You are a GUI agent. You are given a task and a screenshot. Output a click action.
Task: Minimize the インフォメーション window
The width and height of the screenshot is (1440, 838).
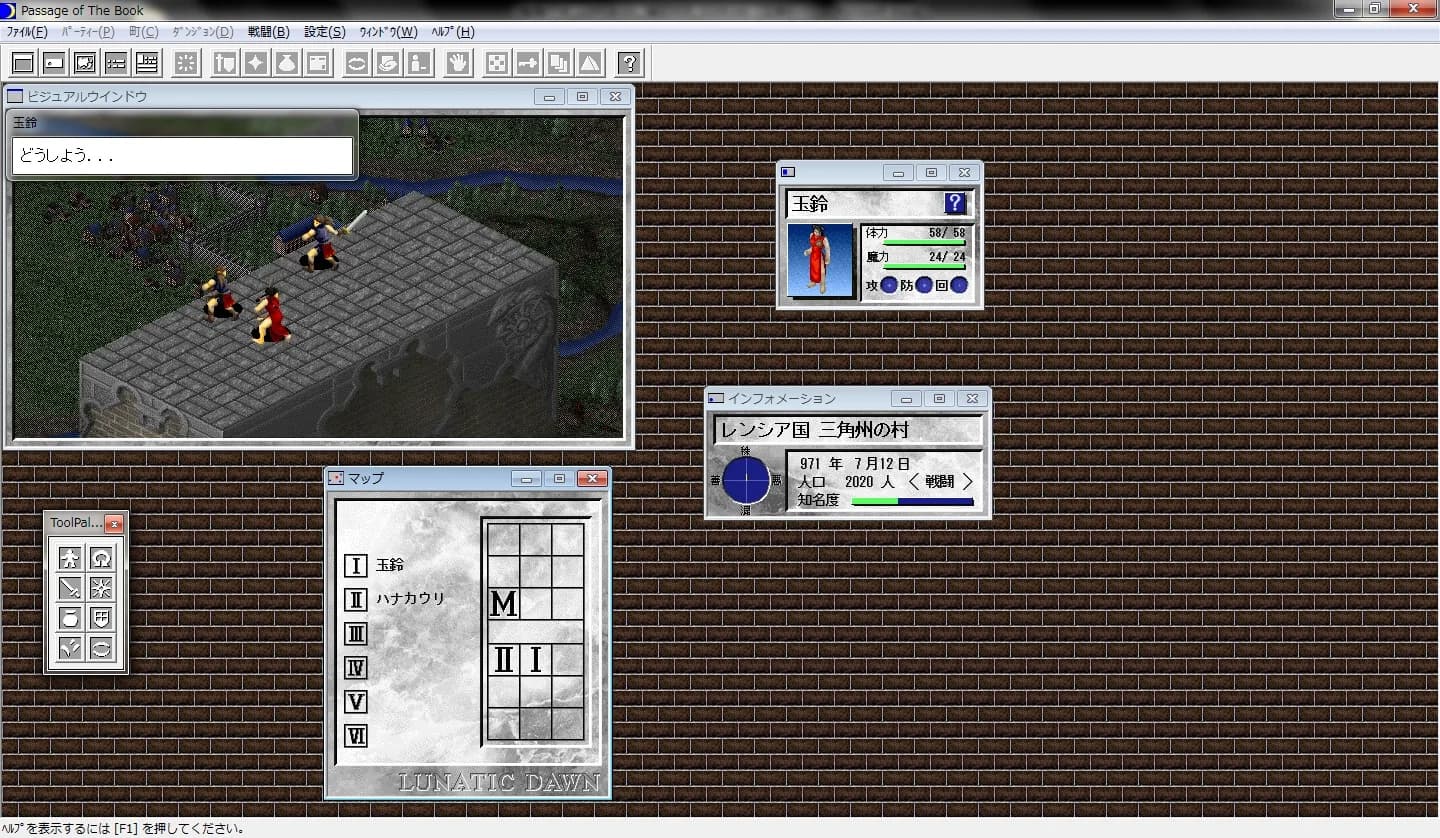906,399
